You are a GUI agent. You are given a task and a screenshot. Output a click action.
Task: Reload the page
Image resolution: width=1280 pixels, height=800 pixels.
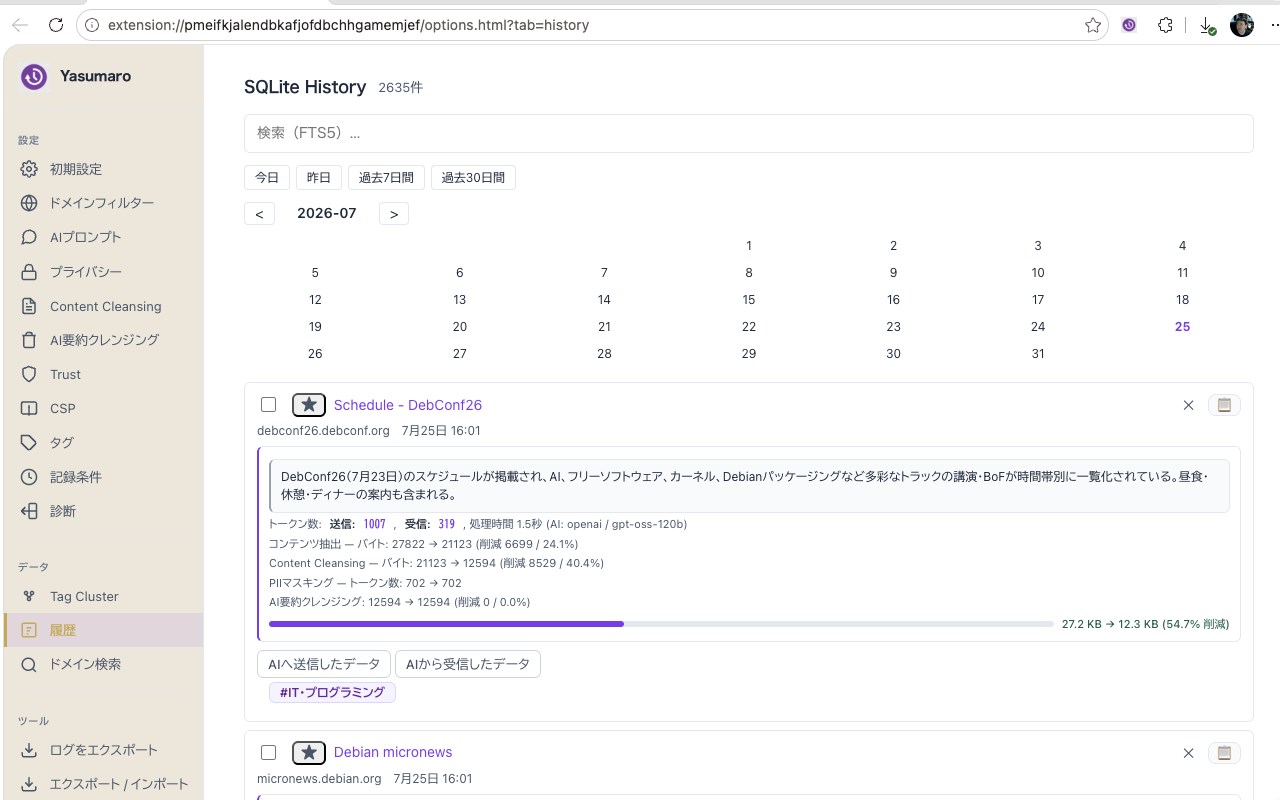[56, 25]
